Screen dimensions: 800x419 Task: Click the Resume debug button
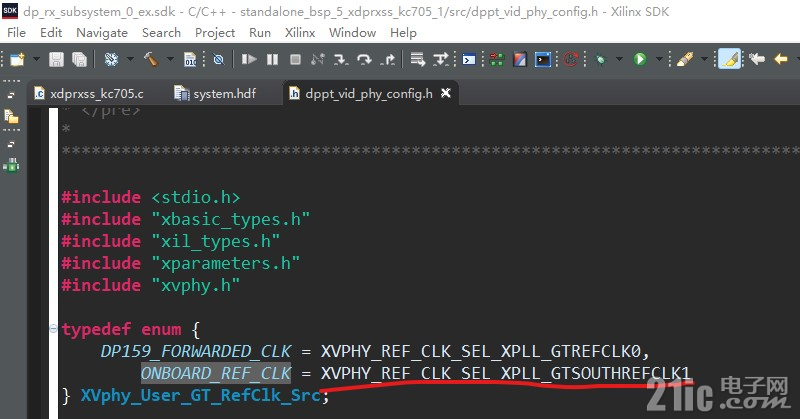coord(248,60)
